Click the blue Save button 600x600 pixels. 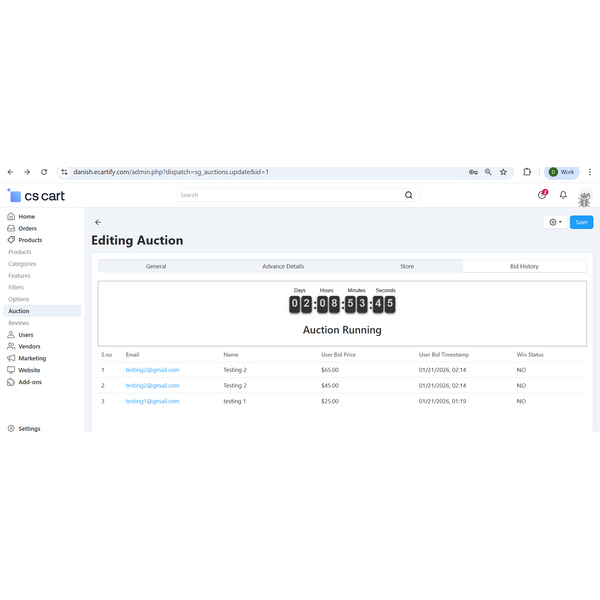[581, 222]
